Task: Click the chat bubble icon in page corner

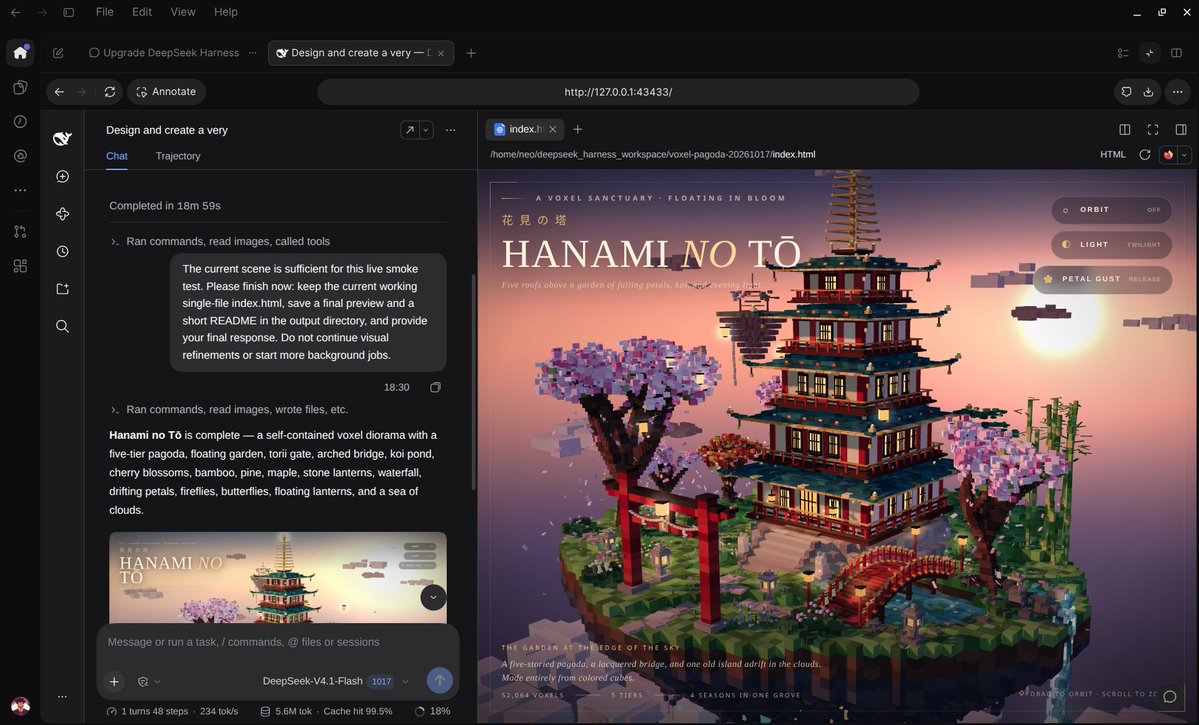Action: [1169, 696]
